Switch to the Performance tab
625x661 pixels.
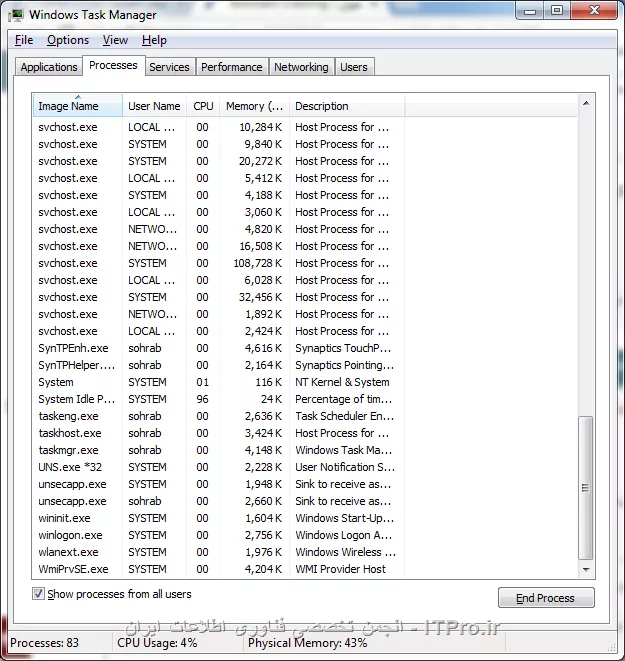coord(231,67)
